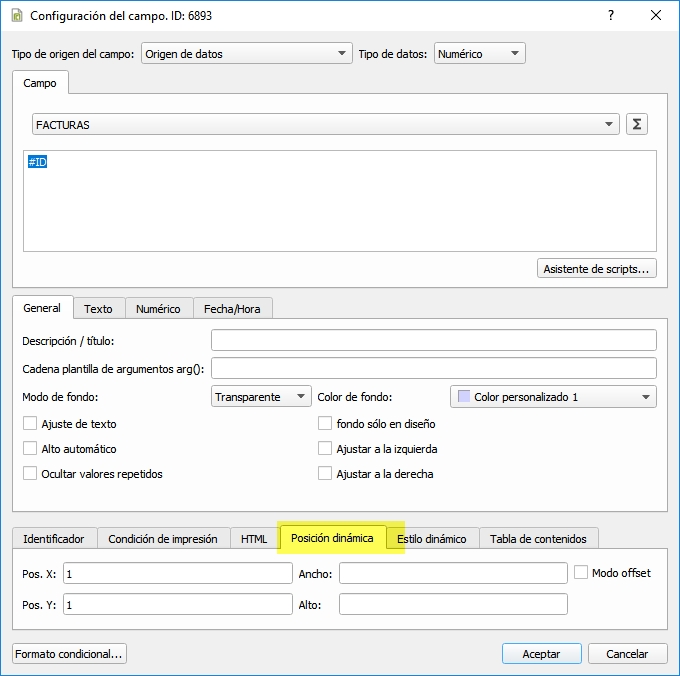Click the Color personalizado 1 swatch

[x=464, y=397]
